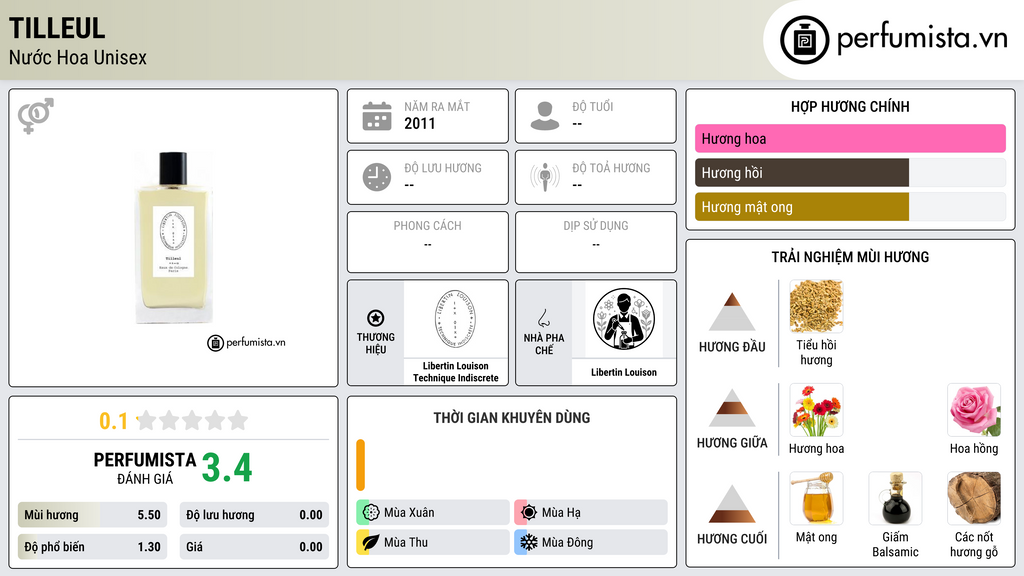
Task: Click the Mùa Đông season button
Action: tap(591, 543)
